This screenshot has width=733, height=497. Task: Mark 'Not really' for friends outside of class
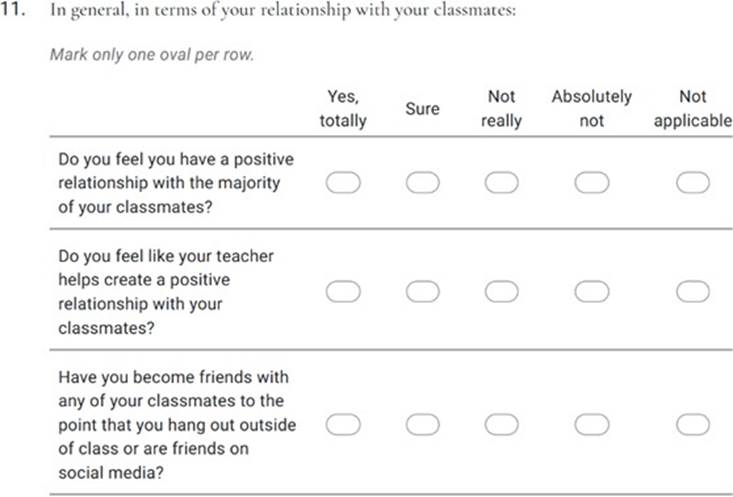coord(501,425)
